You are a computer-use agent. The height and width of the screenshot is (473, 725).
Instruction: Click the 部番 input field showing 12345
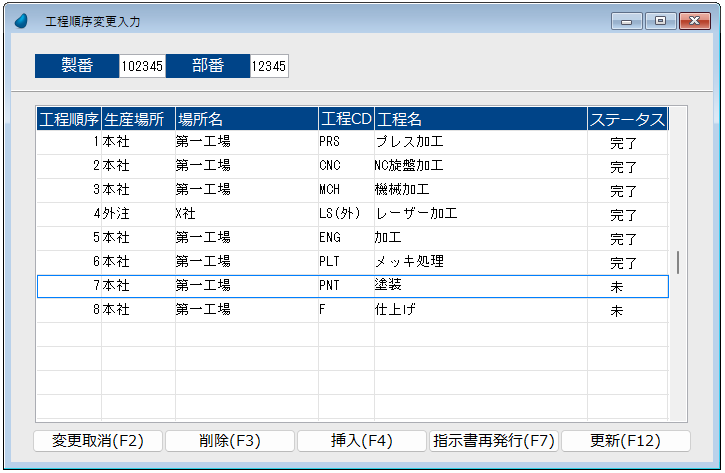(x=268, y=66)
